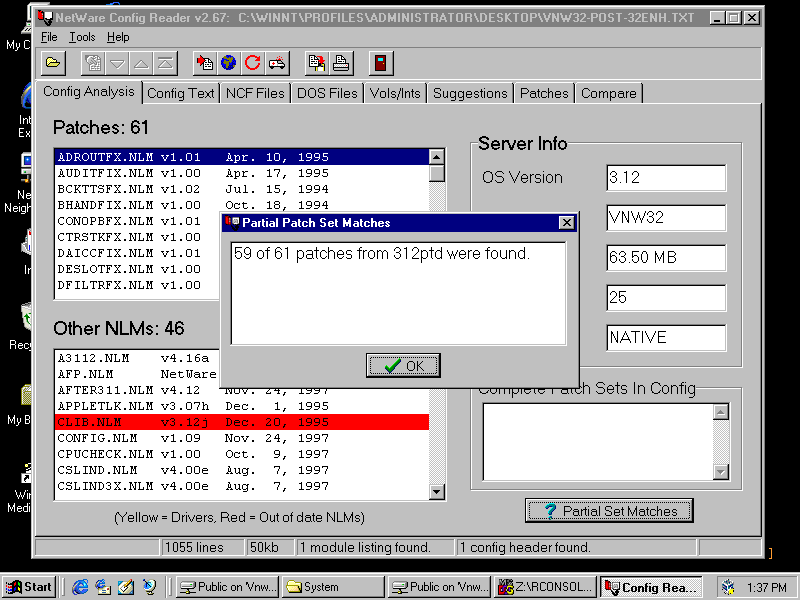Close the Partial Patch Set Matches dialog
This screenshot has height=600, width=800.
click(x=566, y=222)
